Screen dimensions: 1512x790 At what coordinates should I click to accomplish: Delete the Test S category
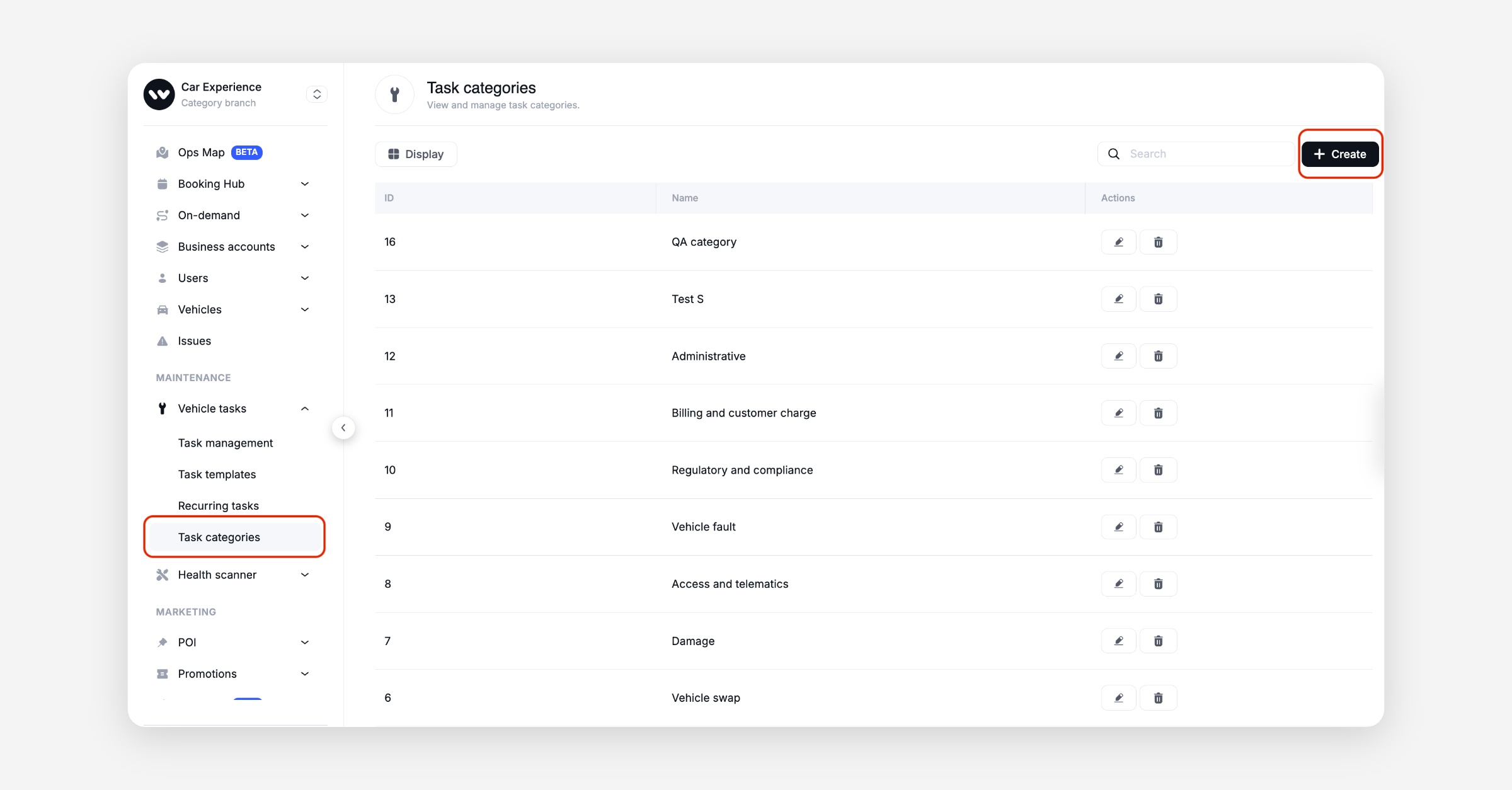pyautogui.click(x=1158, y=299)
